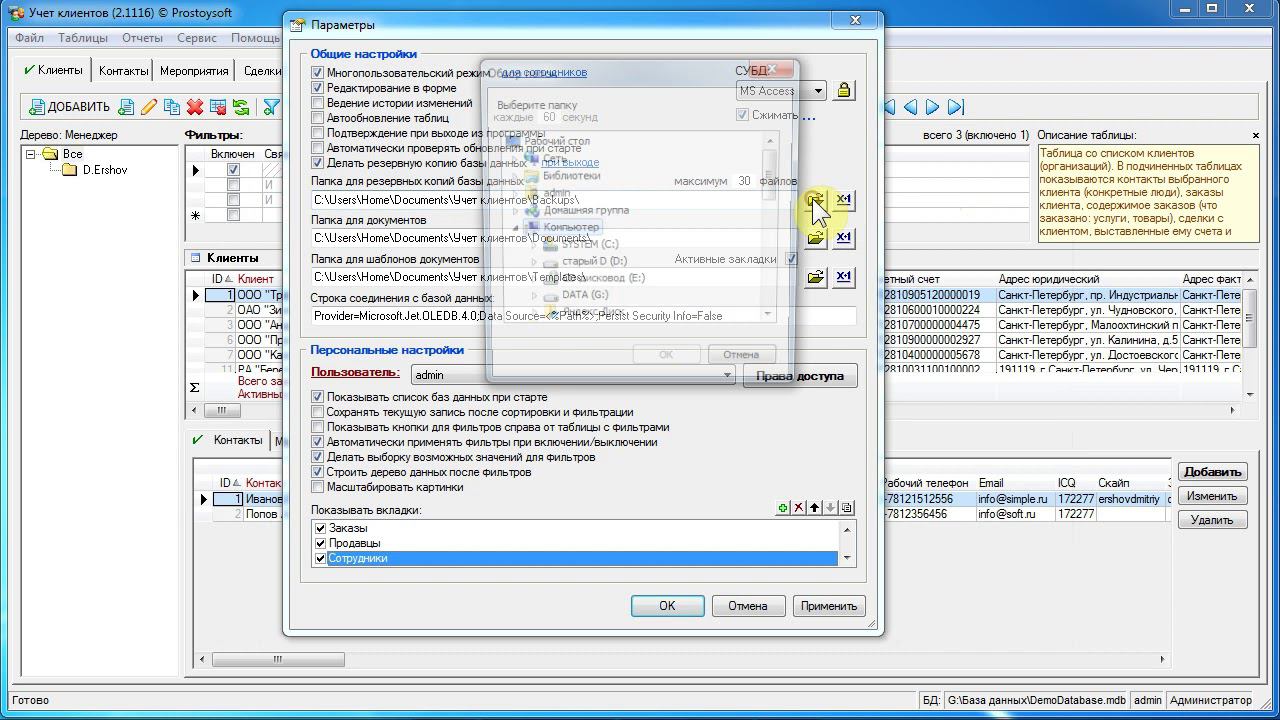This screenshot has width=1280, height=720.
Task: Toggle Редактирование в форме checkbox
Action: point(318,88)
